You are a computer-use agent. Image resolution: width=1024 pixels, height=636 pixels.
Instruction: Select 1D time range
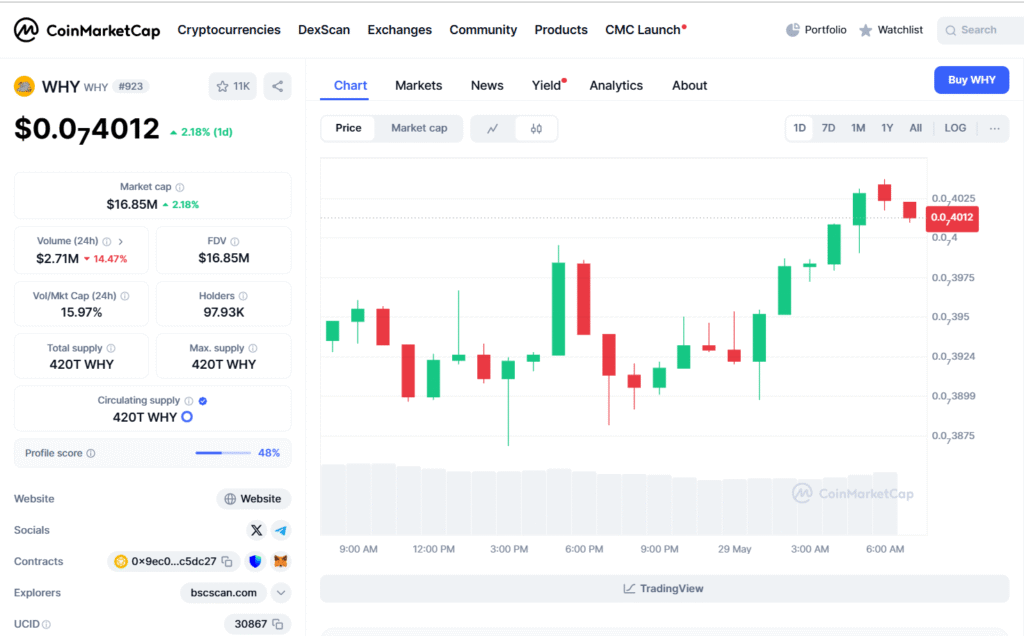799,128
